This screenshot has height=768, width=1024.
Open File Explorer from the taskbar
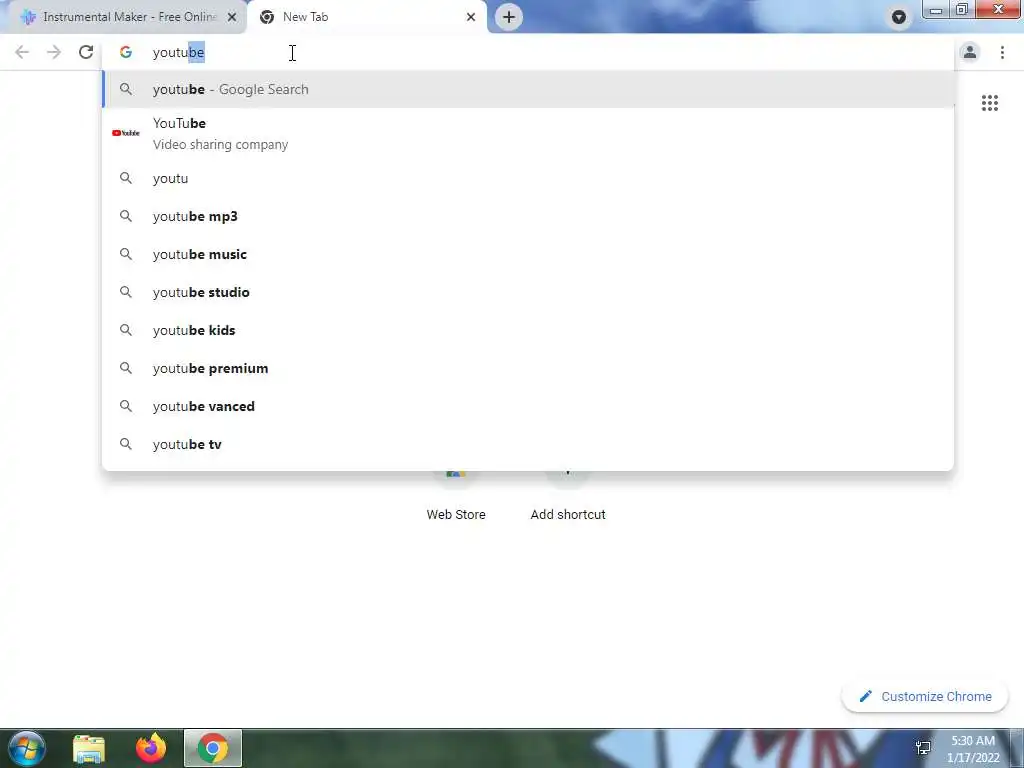[x=89, y=748]
